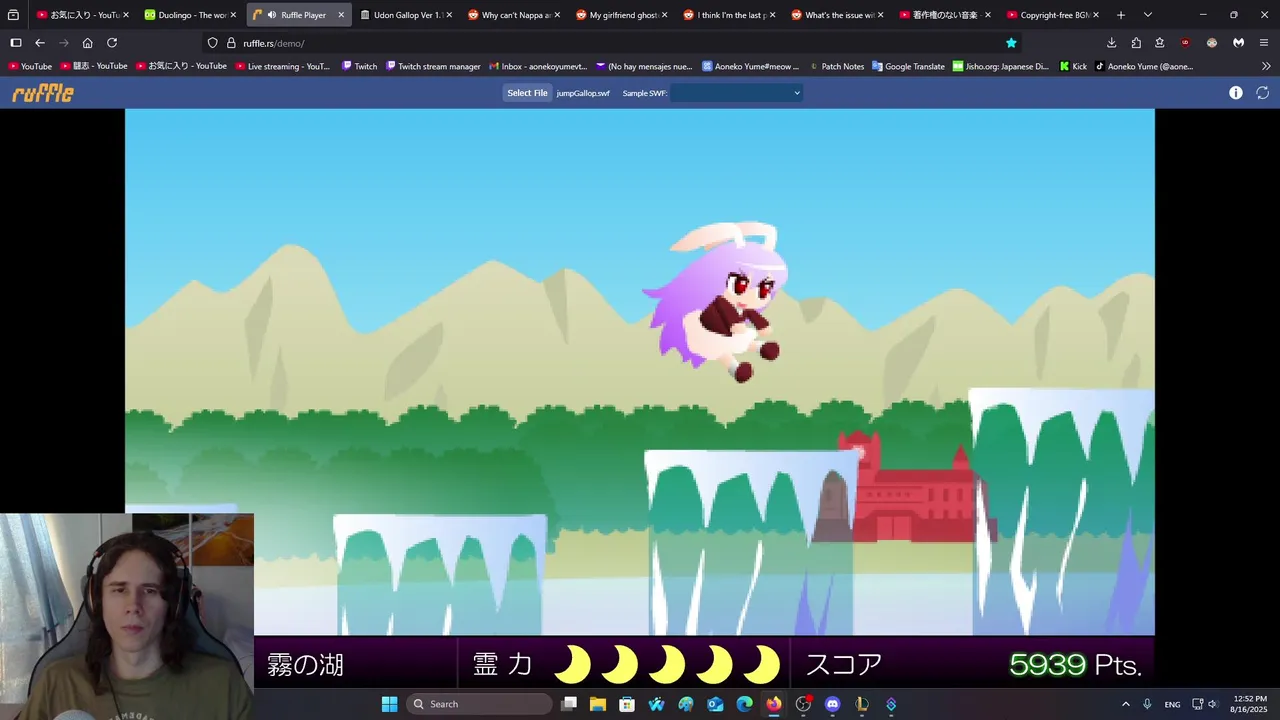Open the Twitch stream manager bookmark
This screenshot has height=720, width=1280.
point(433,66)
